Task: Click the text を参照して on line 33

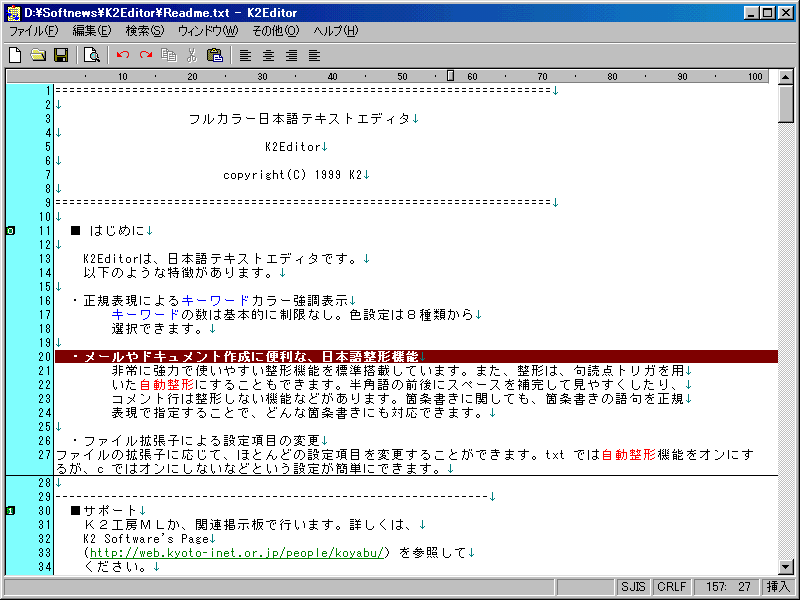Action: pyautogui.click(x=433, y=553)
